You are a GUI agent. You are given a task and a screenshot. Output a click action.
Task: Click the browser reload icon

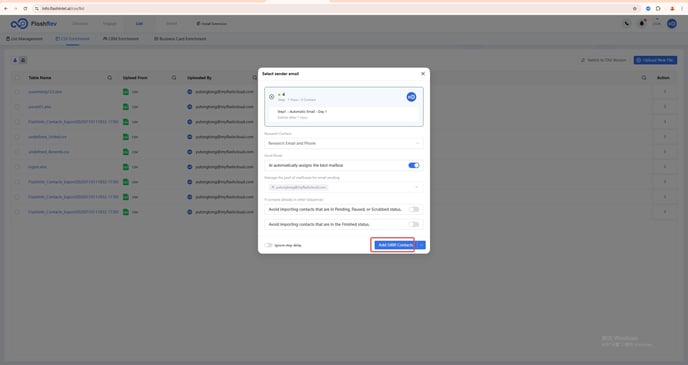(25, 8)
